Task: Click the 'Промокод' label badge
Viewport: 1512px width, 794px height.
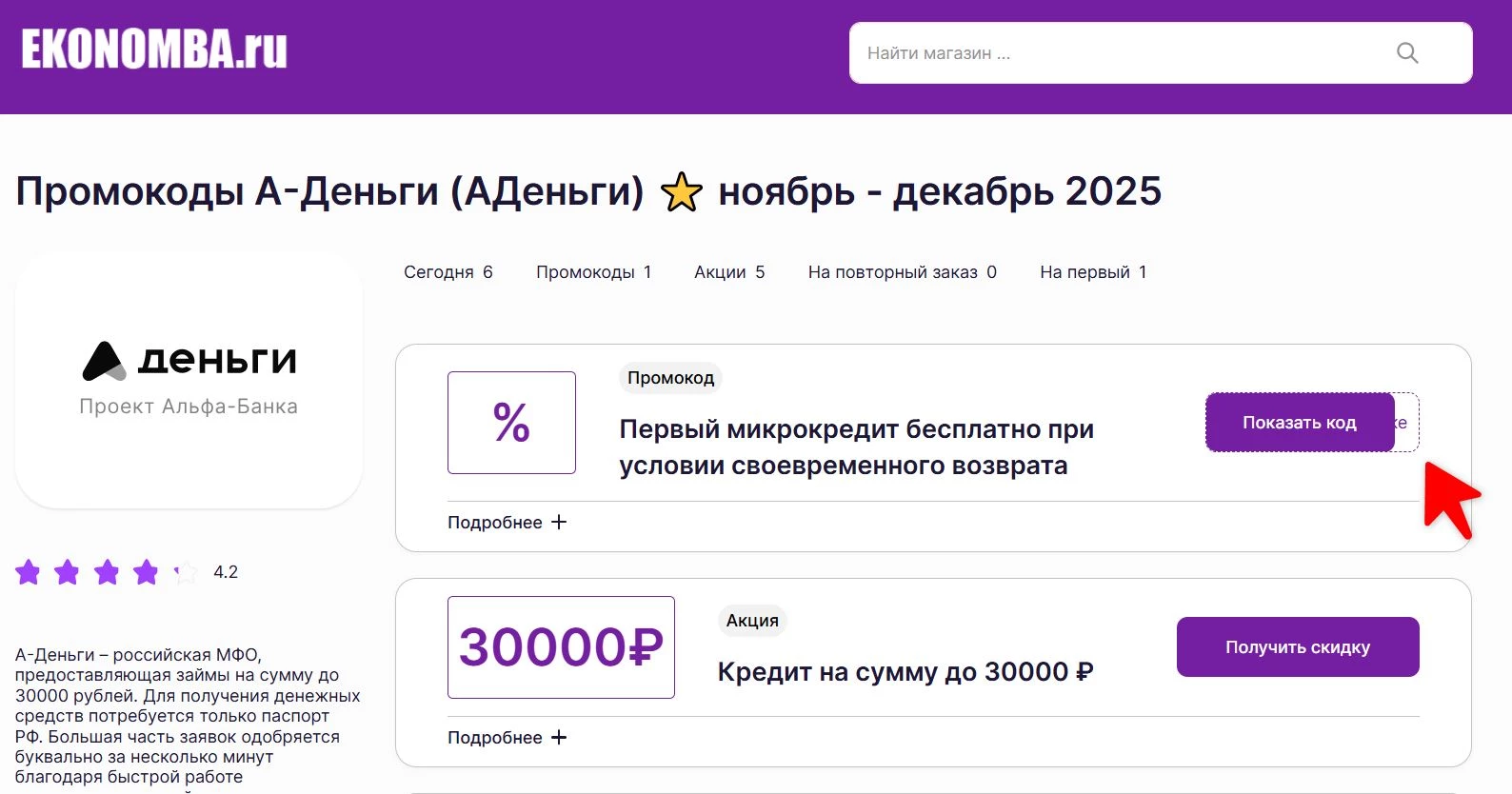Action: (x=670, y=378)
